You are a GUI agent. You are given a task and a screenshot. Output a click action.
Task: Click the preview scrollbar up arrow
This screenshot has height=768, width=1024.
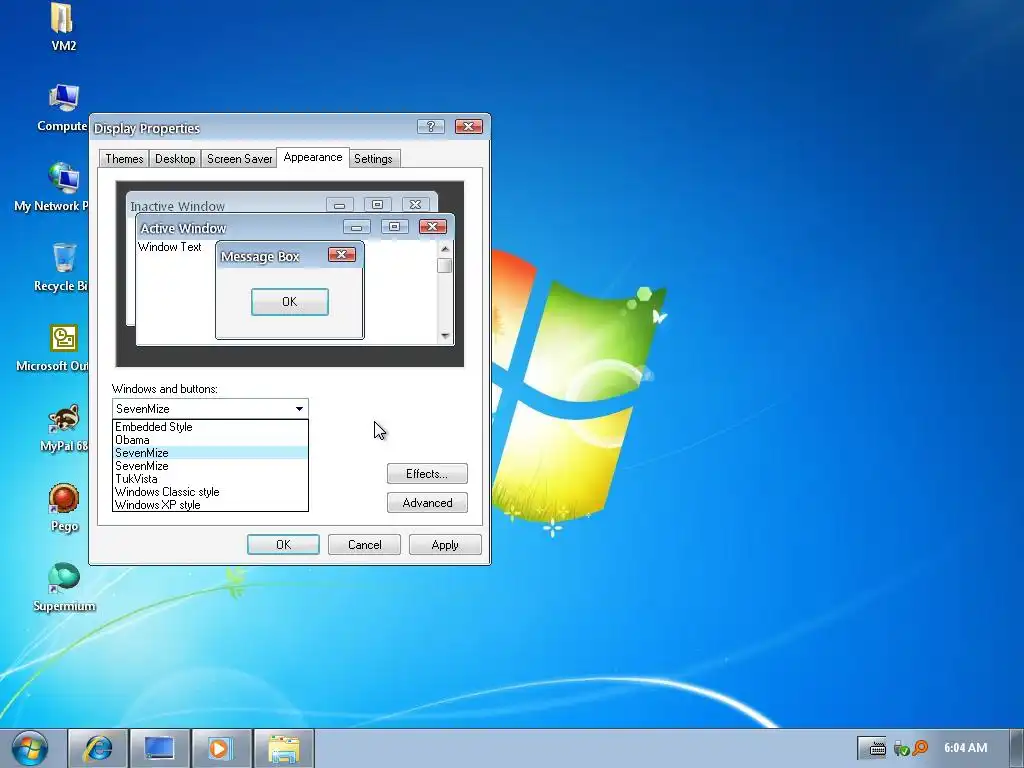click(445, 249)
